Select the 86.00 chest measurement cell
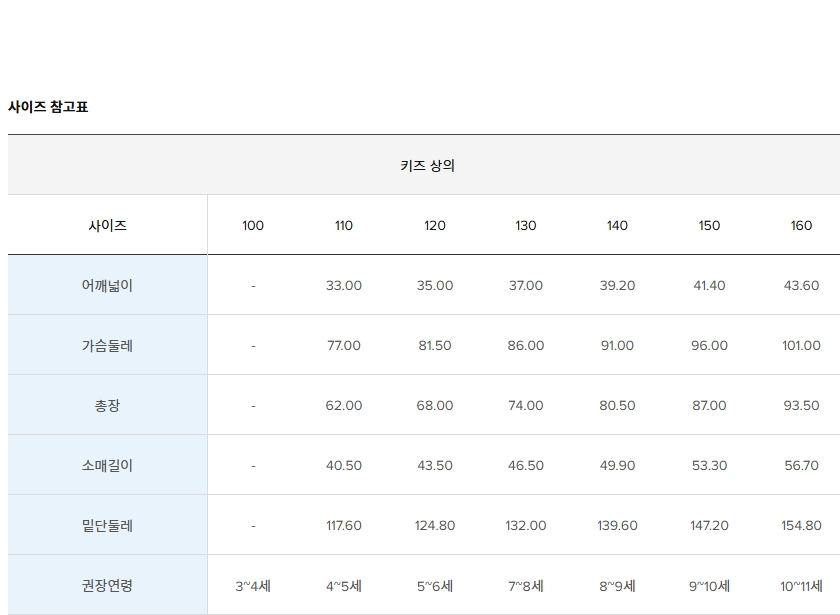This screenshot has height=615, width=840. click(x=526, y=346)
